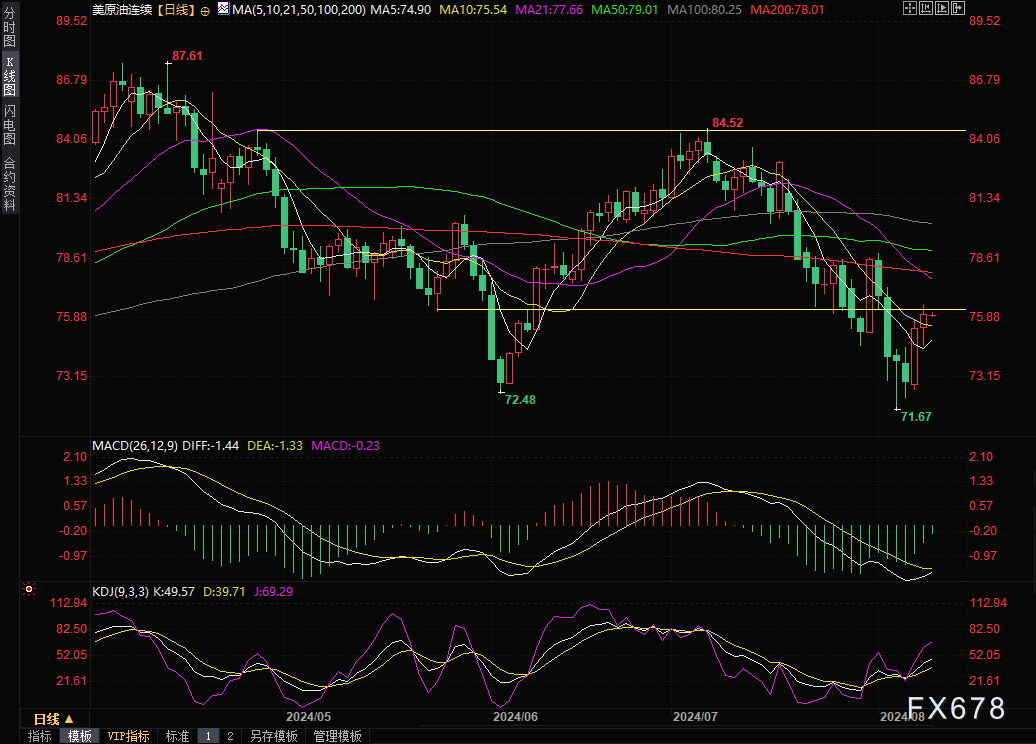Click the 71.67 low price marker
Viewport: 1036px width, 744px height.
tap(916, 416)
